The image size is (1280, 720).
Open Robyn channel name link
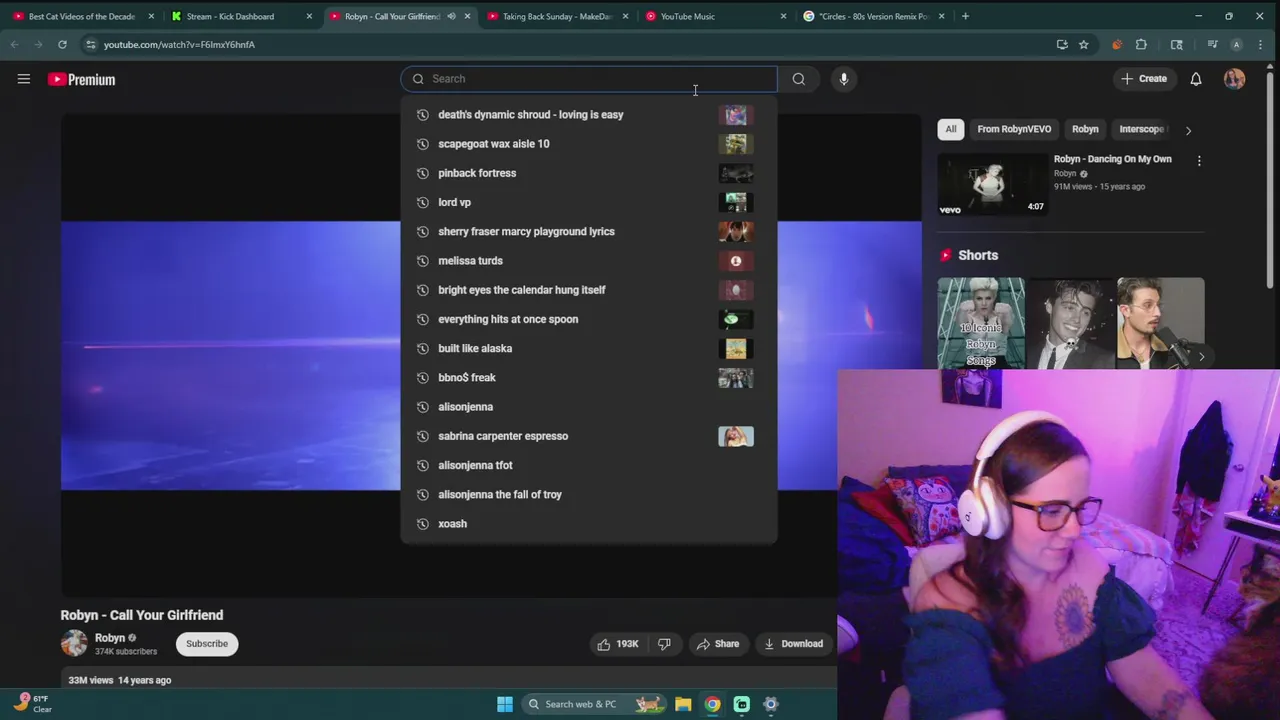tap(110, 638)
